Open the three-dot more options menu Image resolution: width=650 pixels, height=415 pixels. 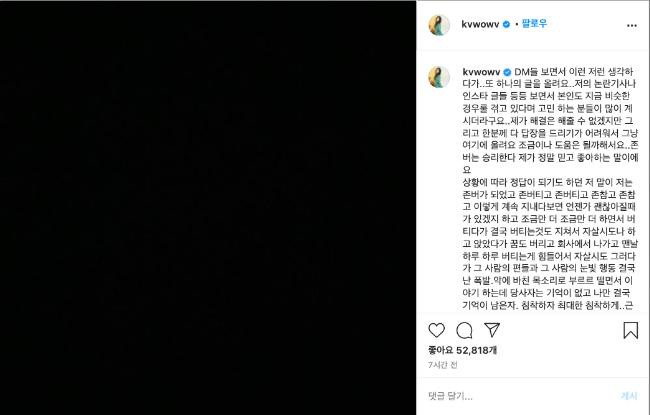pos(632,26)
